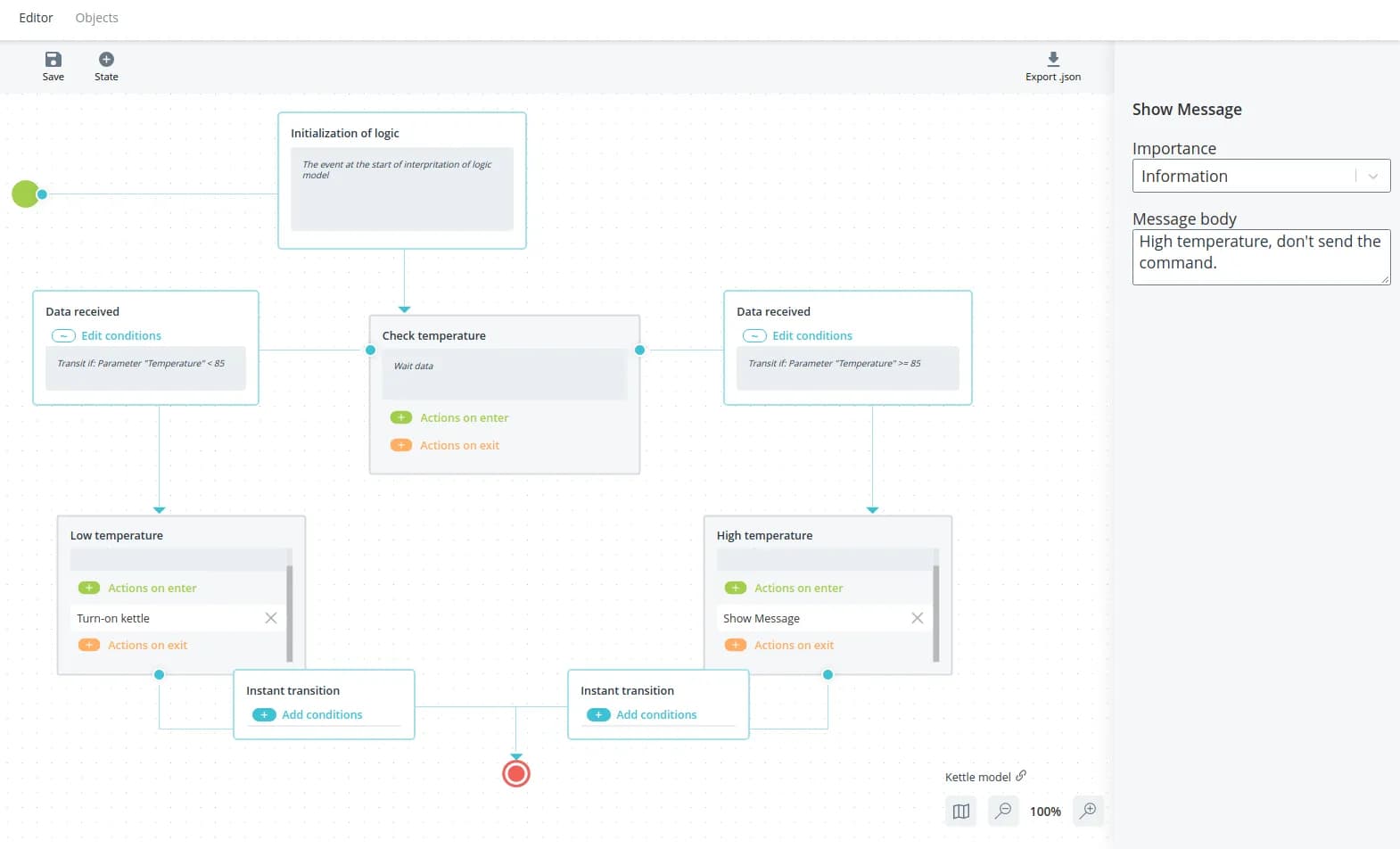Switch to the Objects tab
This screenshot has height=849, width=1400.
96,18
